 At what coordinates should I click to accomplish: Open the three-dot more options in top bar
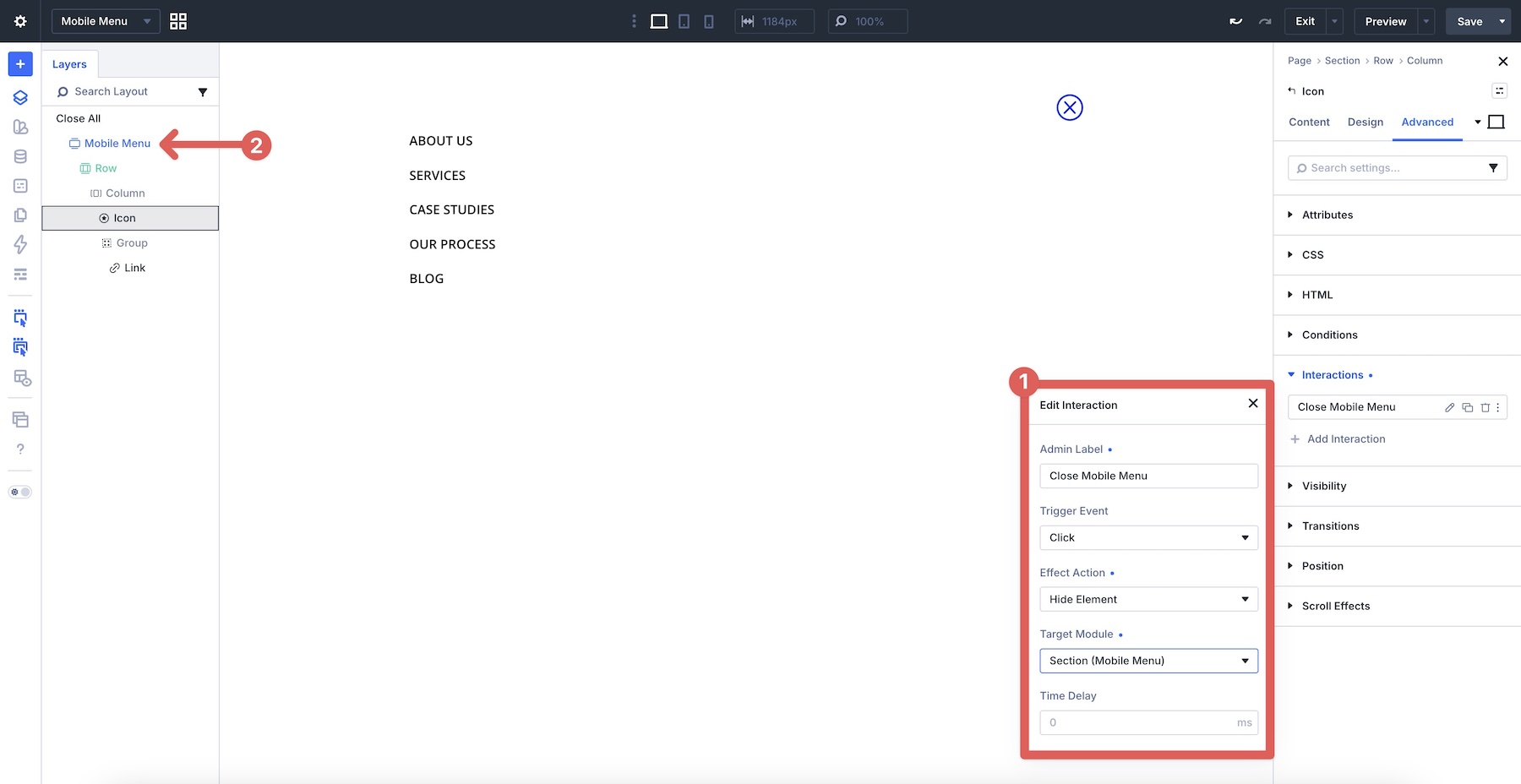coord(634,21)
